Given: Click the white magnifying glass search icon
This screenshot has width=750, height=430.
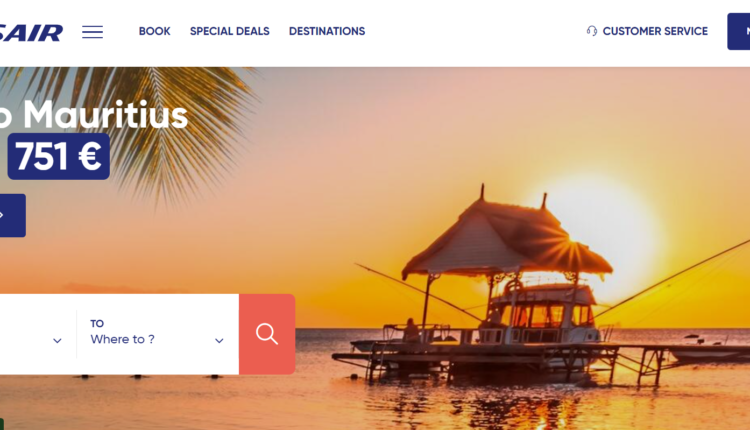Looking at the screenshot, I should [267, 334].
